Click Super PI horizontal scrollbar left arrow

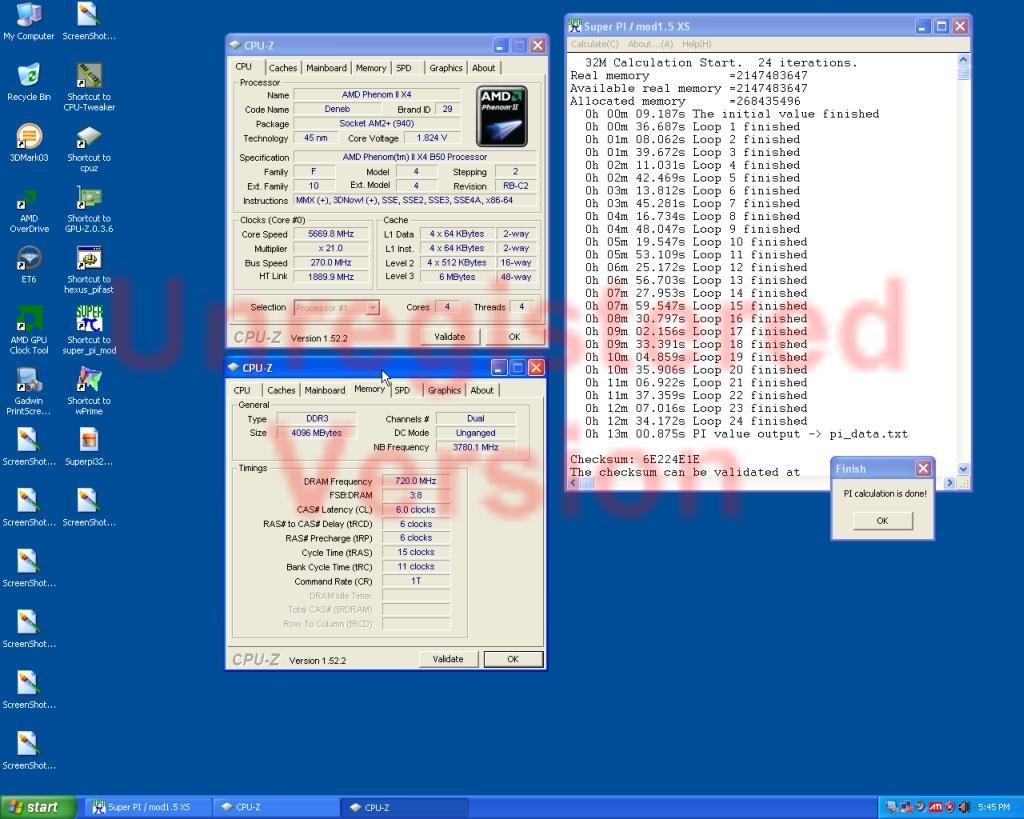coord(573,483)
